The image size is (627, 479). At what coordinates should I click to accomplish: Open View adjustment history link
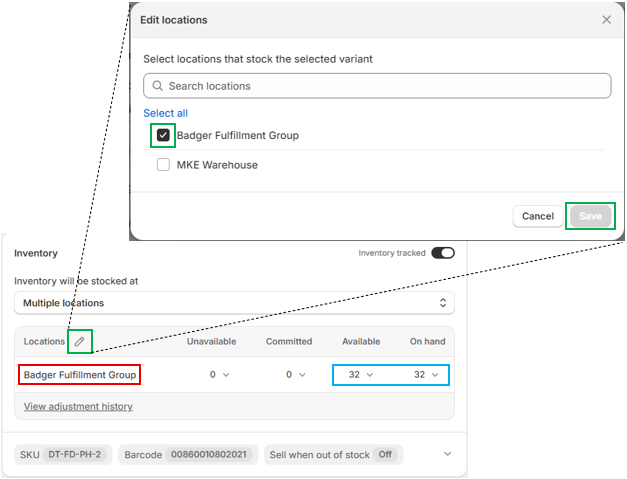pos(78,407)
